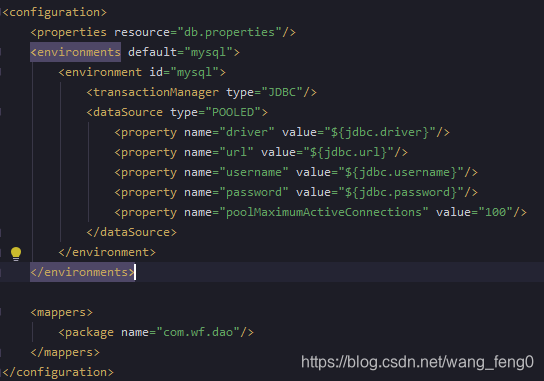Image resolution: width=544 pixels, height=381 pixels.
Task: Click the ${jdbc.driver} value
Action: pos(380,132)
